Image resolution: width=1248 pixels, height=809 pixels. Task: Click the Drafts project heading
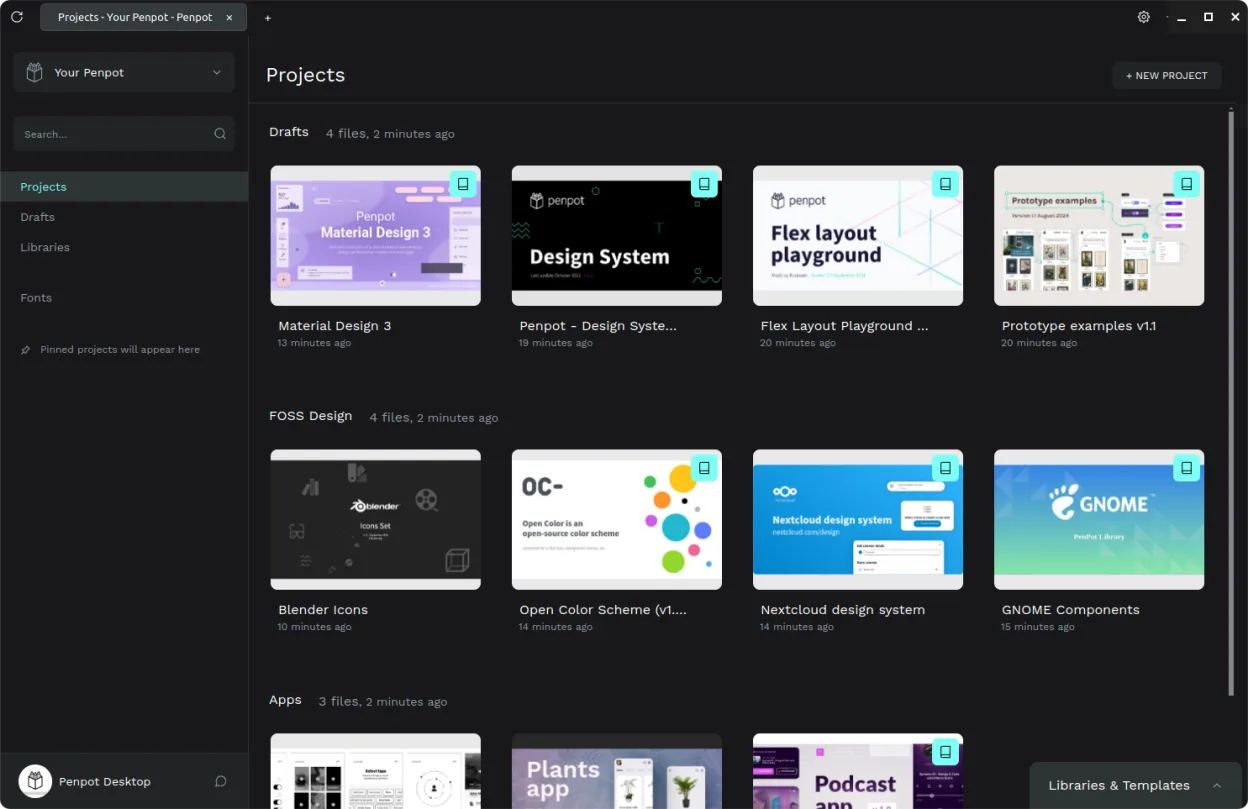pos(289,132)
